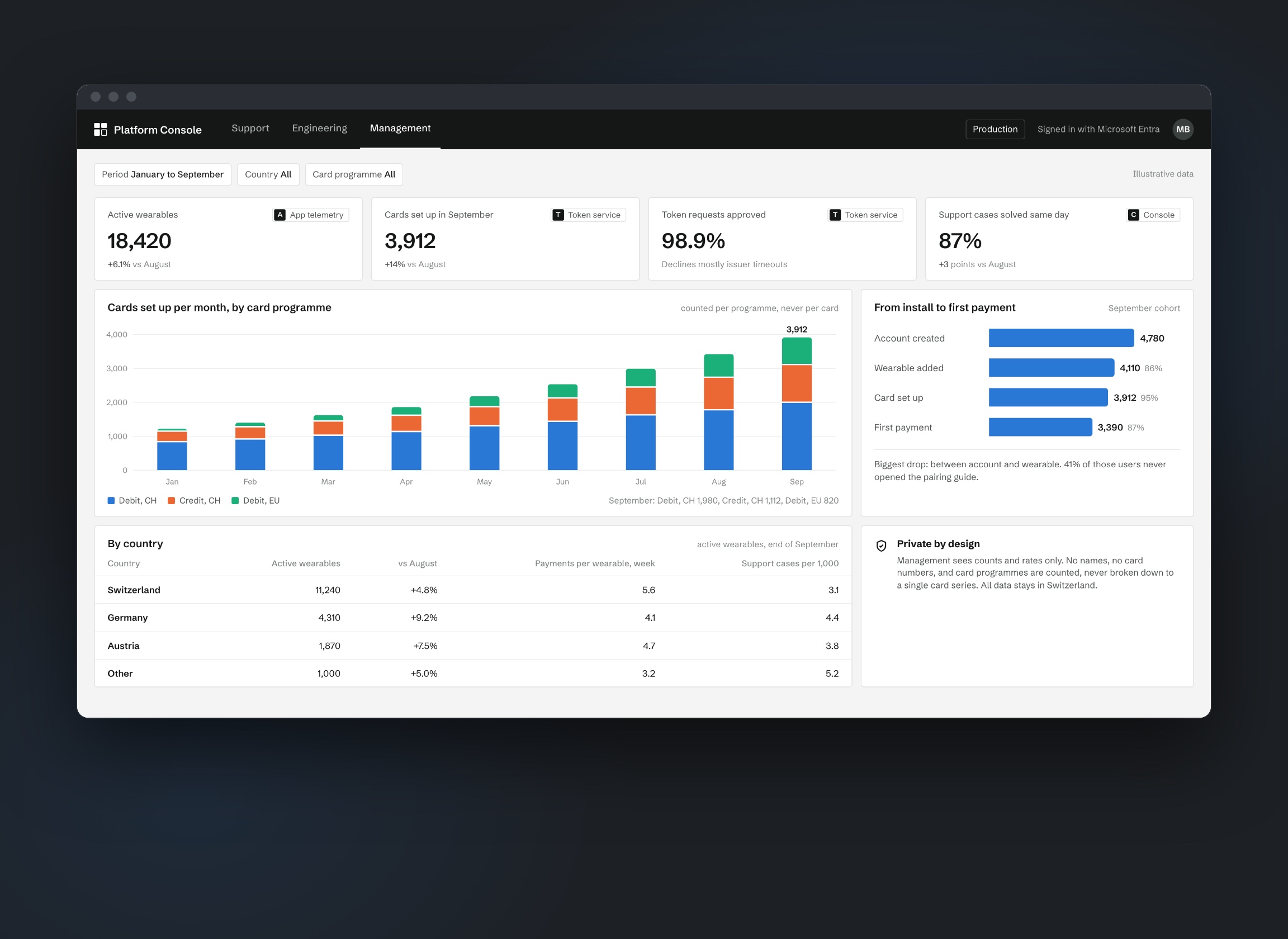1288x939 pixels.
Task: Click the Payments per wearable, week header
Action: click(595, 563)
